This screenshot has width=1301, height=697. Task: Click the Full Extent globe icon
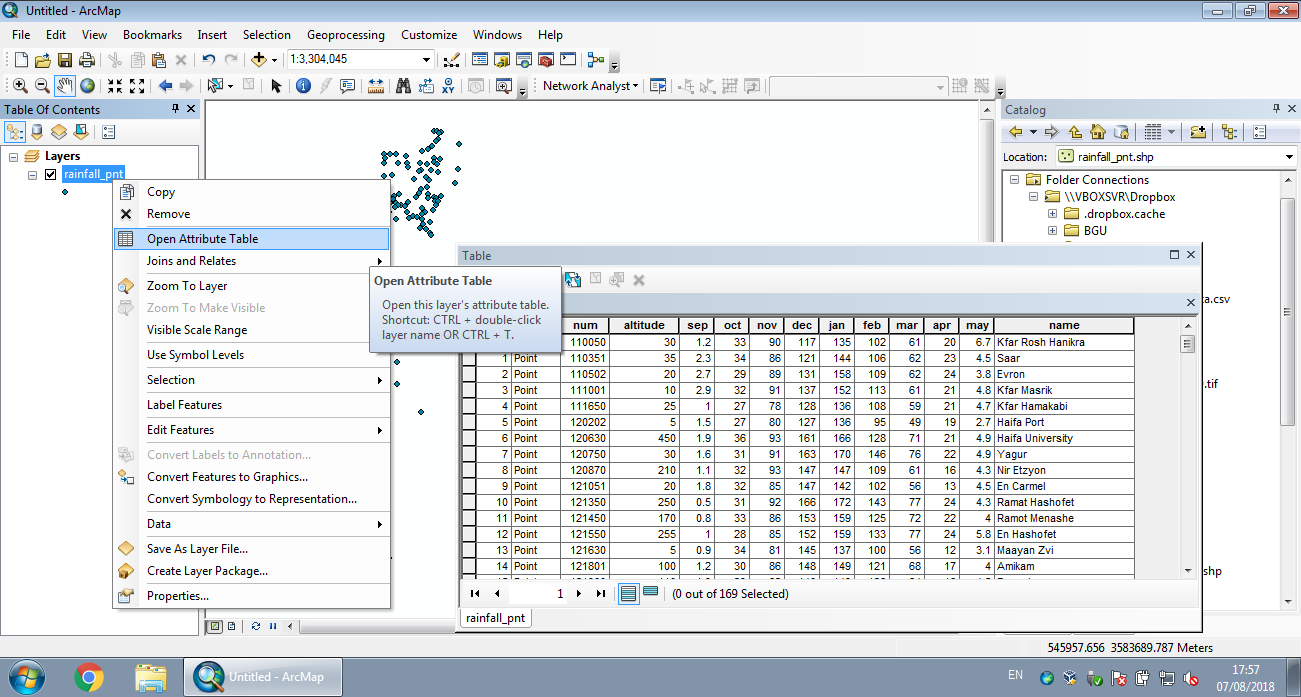tap(87, 86)
